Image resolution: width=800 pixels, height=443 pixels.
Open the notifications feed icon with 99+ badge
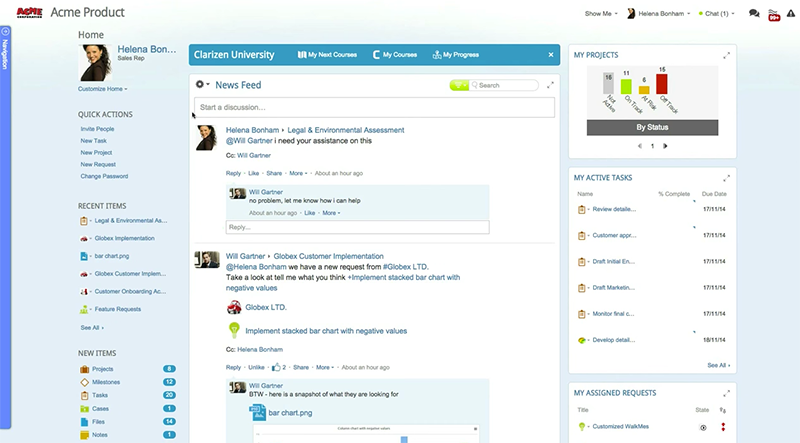point(774,15)
